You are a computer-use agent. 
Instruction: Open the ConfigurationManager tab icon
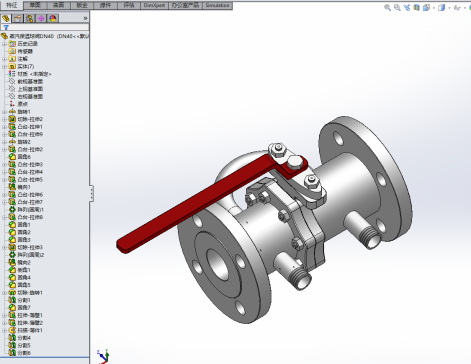29,18
